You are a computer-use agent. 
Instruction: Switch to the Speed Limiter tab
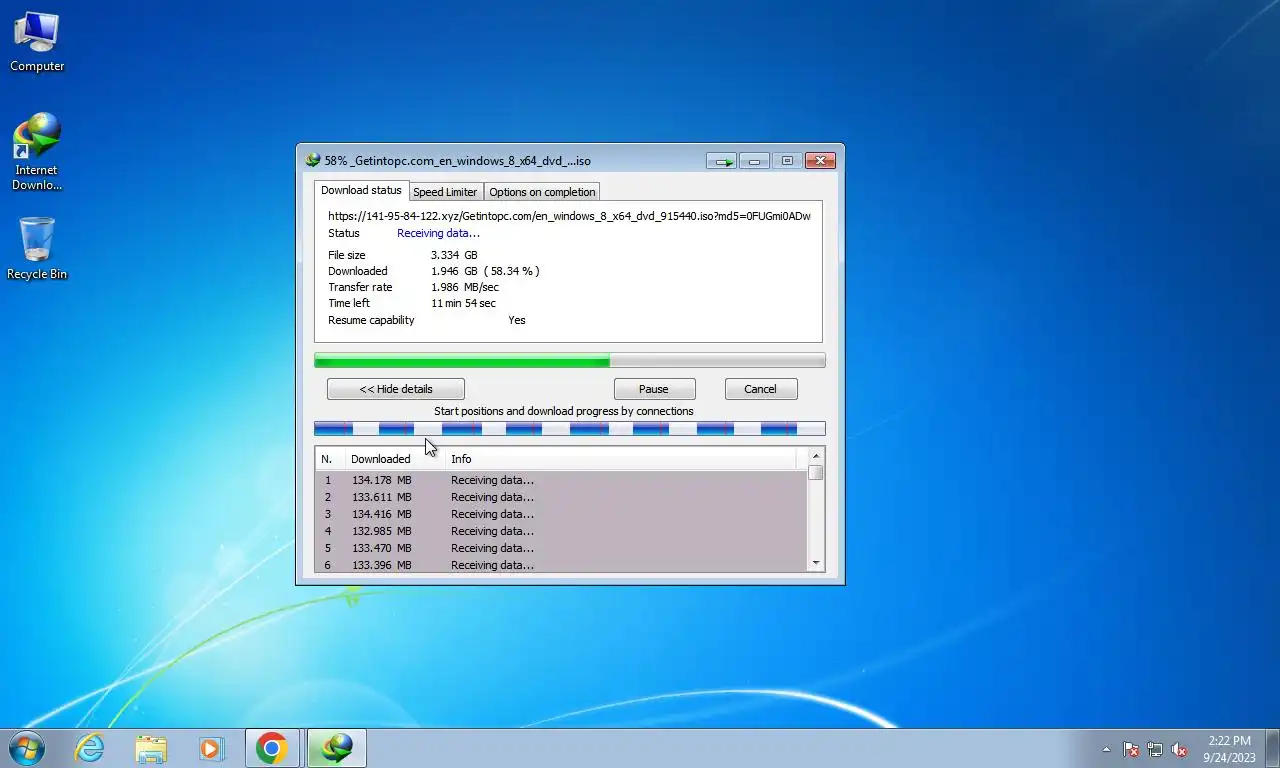tap(445, 192)
